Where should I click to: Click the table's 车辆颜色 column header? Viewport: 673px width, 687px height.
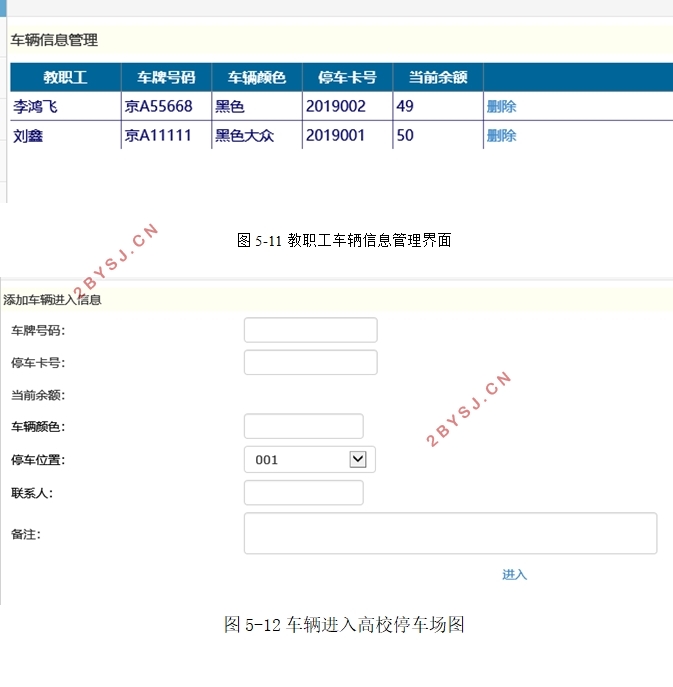pyautogui.click(x=257, y=78)
